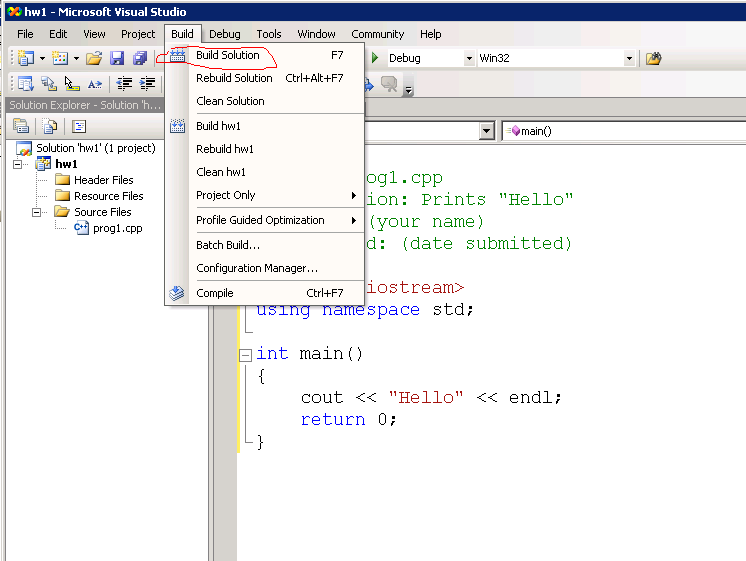Open the Window menu
The width and height of the screenshot is (746, 561).
click(316, 34)
